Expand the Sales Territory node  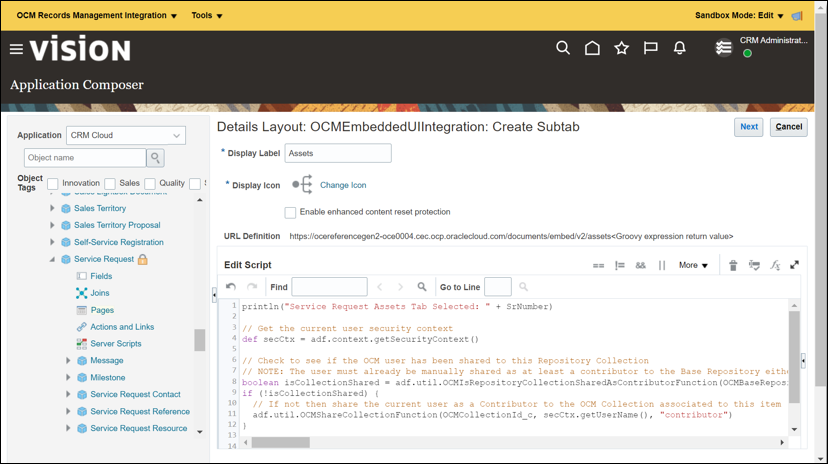52,208
